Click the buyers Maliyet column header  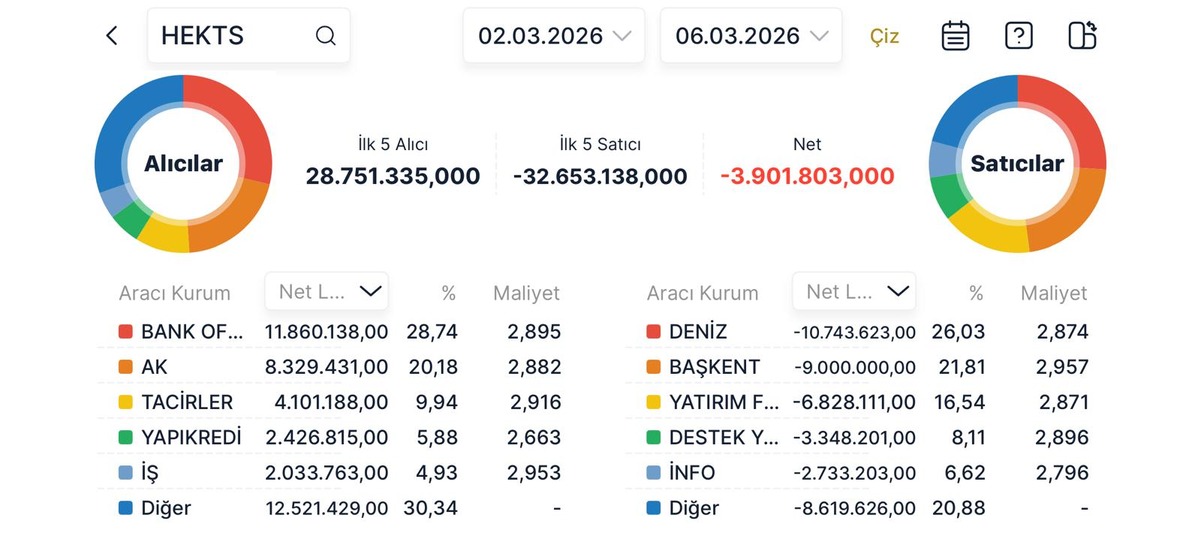click(x=526, y=293)
